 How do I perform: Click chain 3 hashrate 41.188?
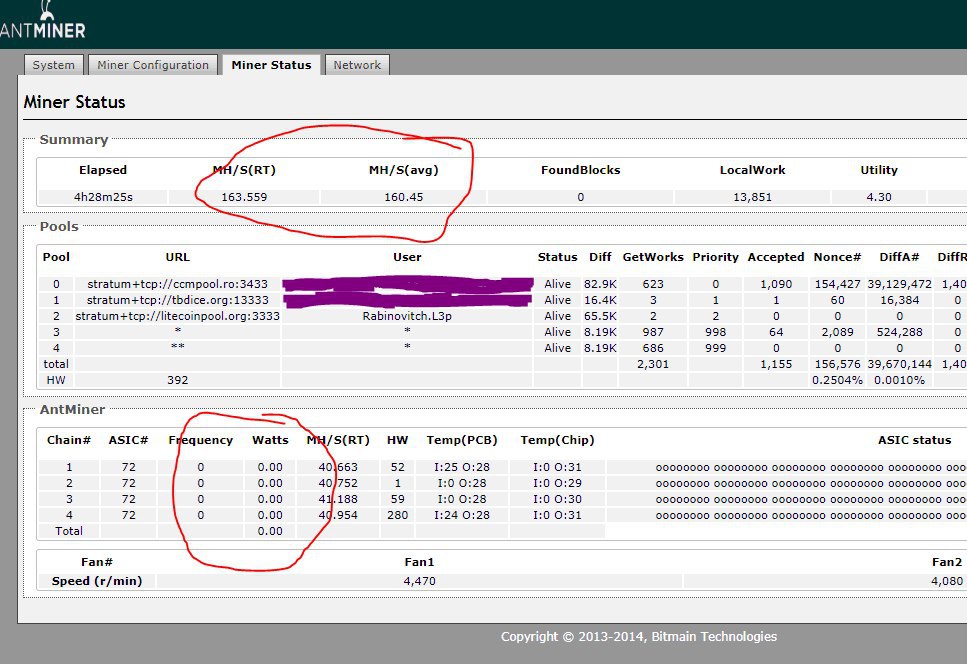(338, 499)
